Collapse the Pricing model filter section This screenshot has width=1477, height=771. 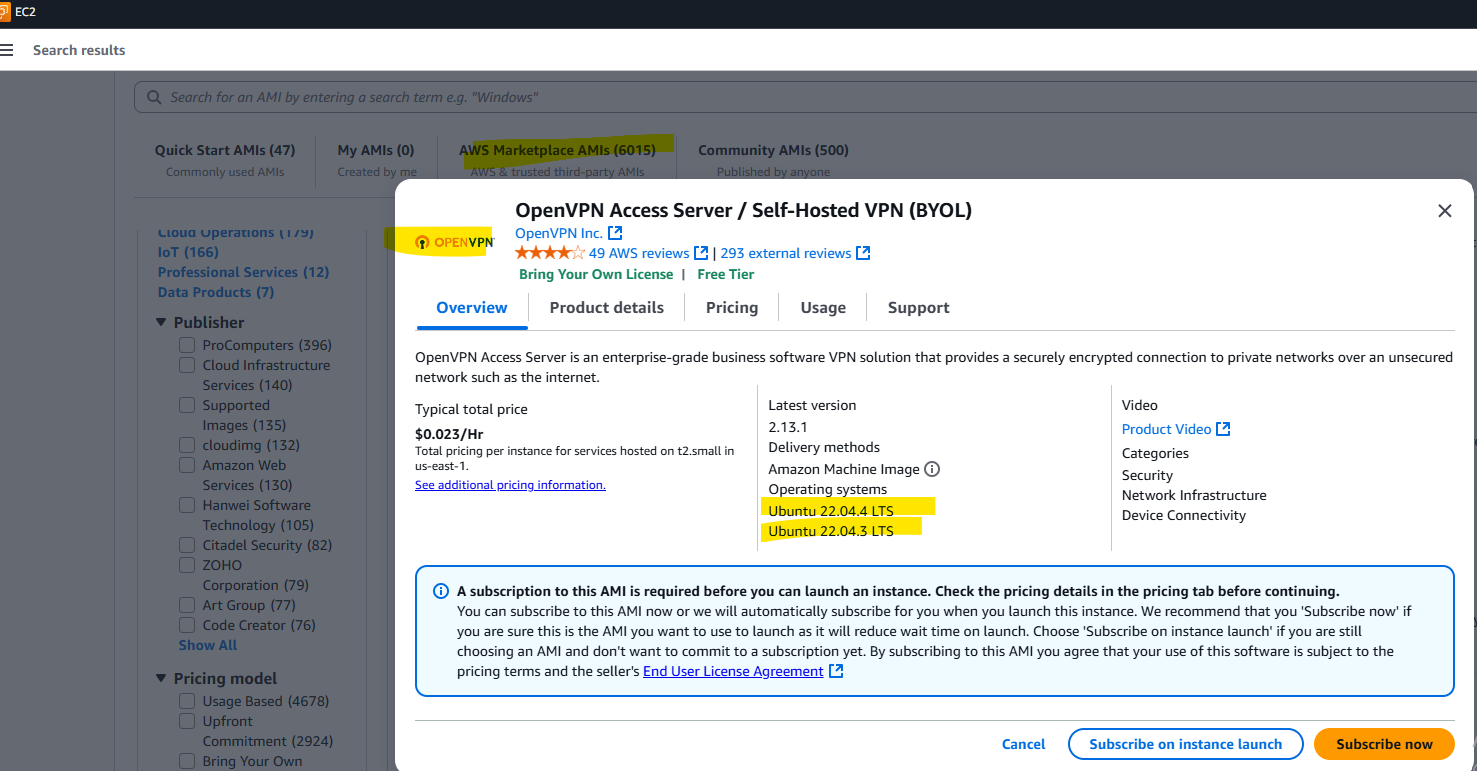point(162,678)
